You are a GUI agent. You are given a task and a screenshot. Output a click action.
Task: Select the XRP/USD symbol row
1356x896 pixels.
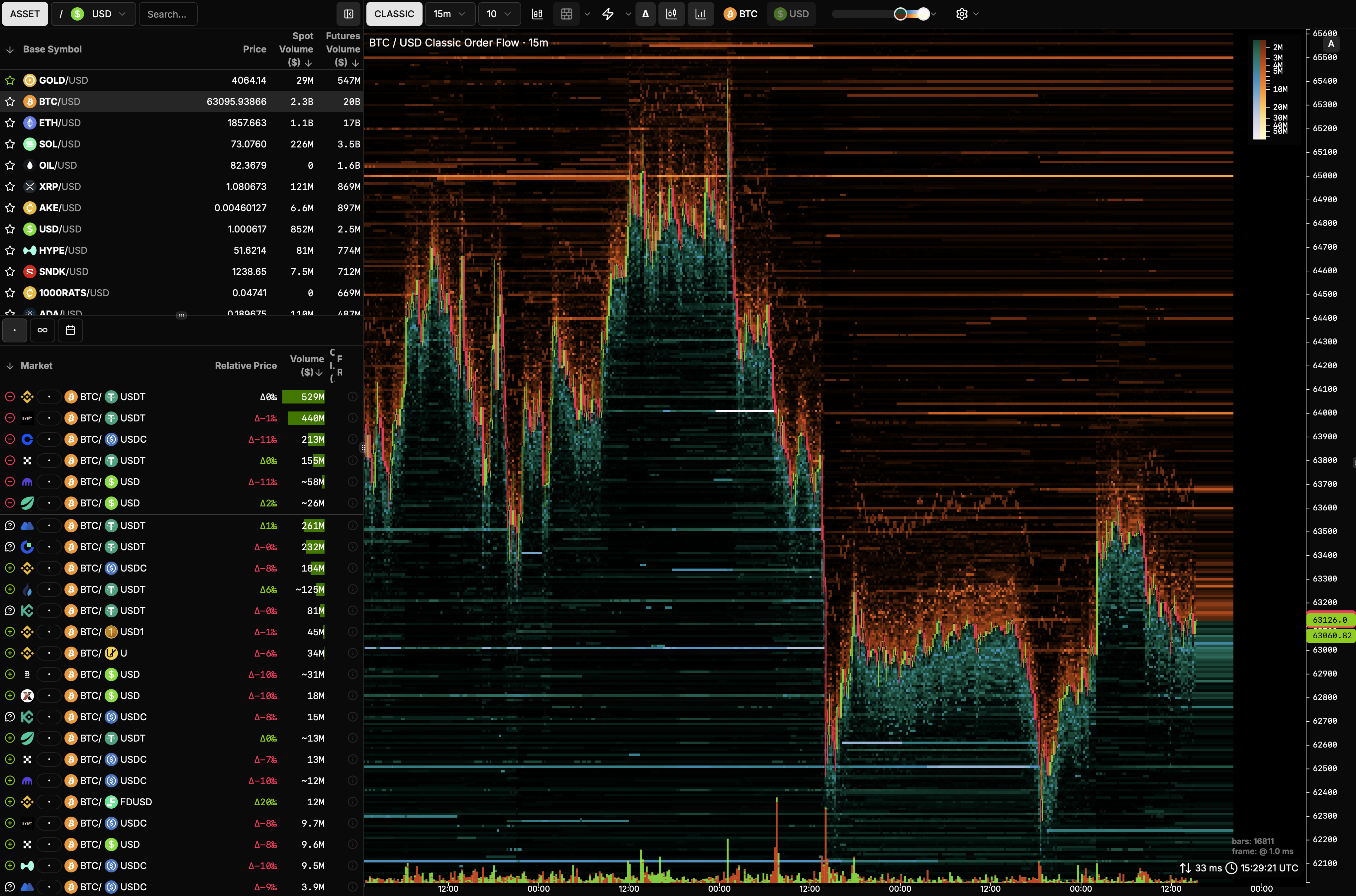pyautogui.click(x=182, y=186)
